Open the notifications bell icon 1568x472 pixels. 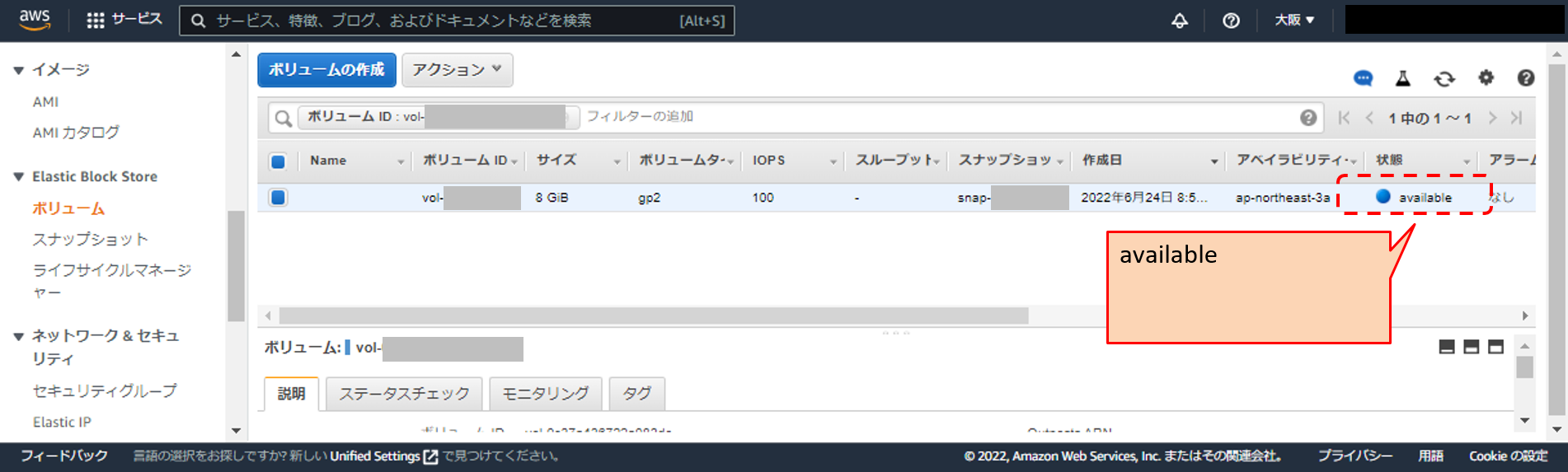tap(1180, 21)
